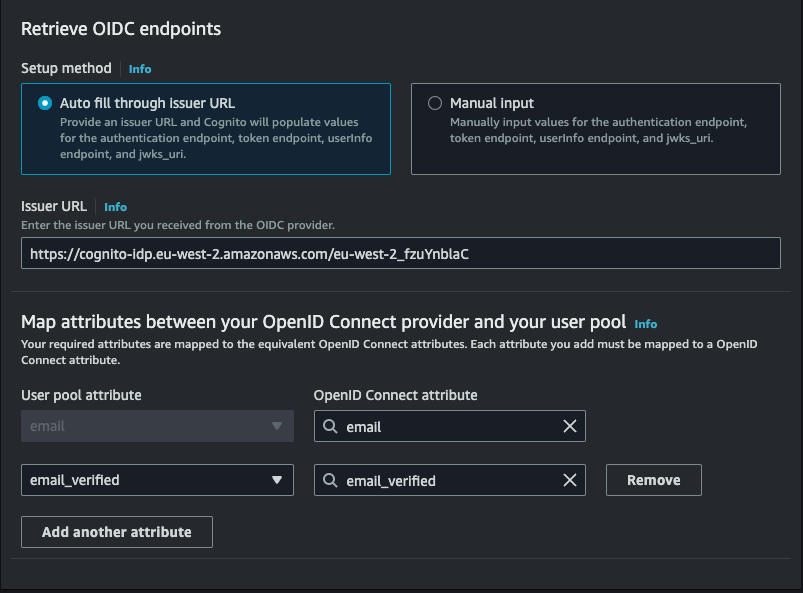Clear the email OpenID Connect attribute search
Screen dimensions: 803x593
click(570, 426)
